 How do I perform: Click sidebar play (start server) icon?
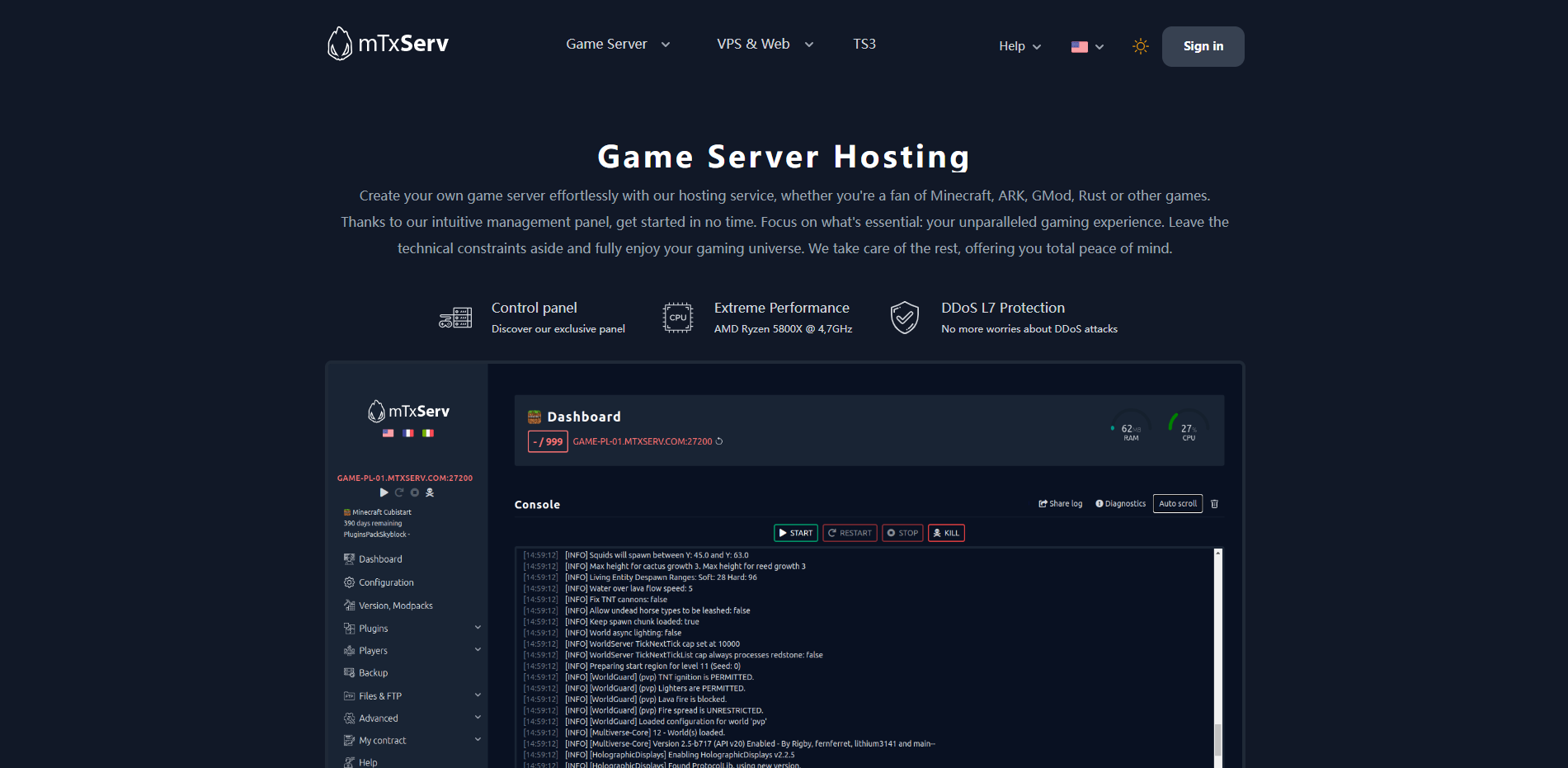[x=384, y=492]
